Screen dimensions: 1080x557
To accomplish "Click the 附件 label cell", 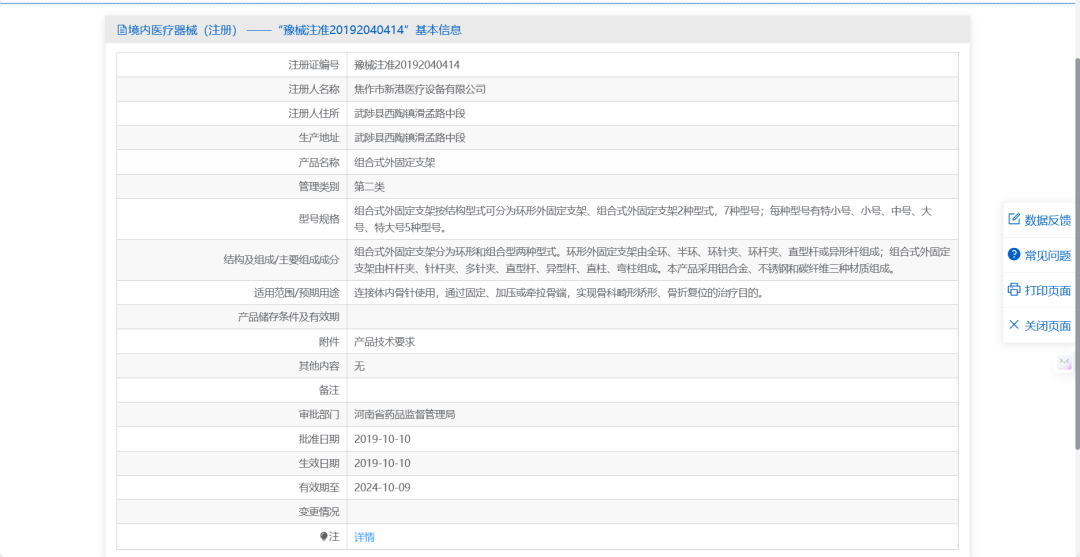I will coord(231,341).
